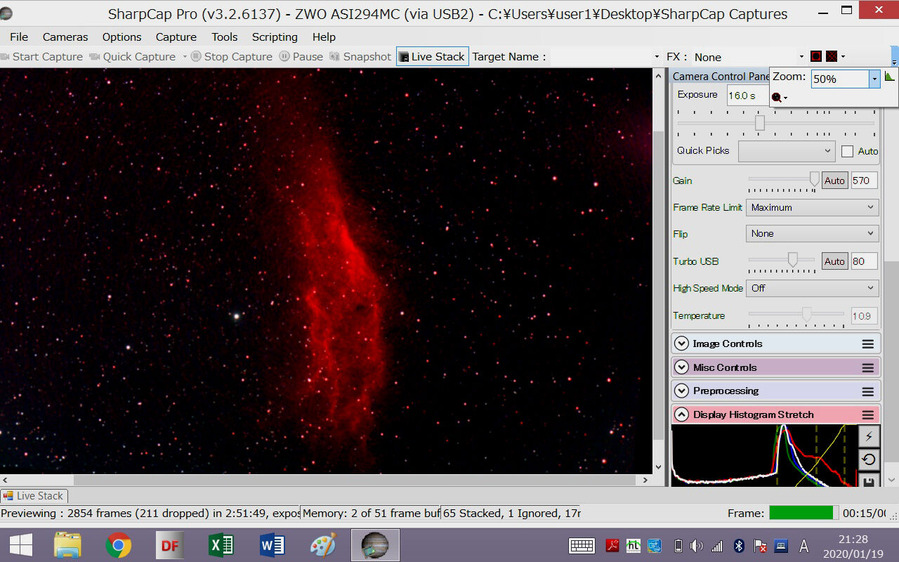Open the Scripting menu
The image size is (899, 562).
pyautogui.click(x=275, y=37)
